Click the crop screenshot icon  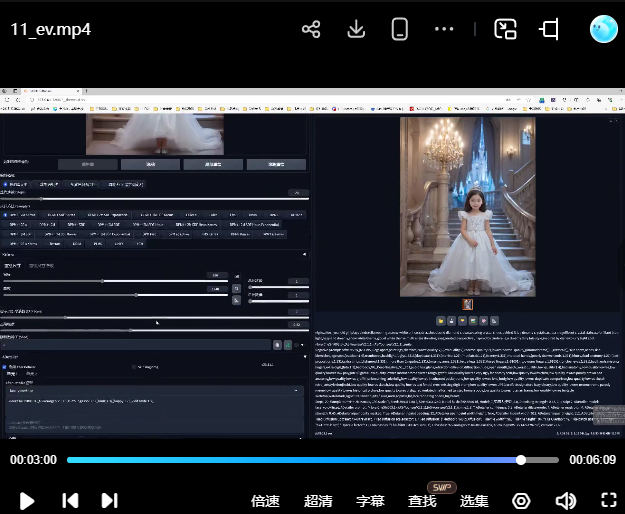[549, 29]
